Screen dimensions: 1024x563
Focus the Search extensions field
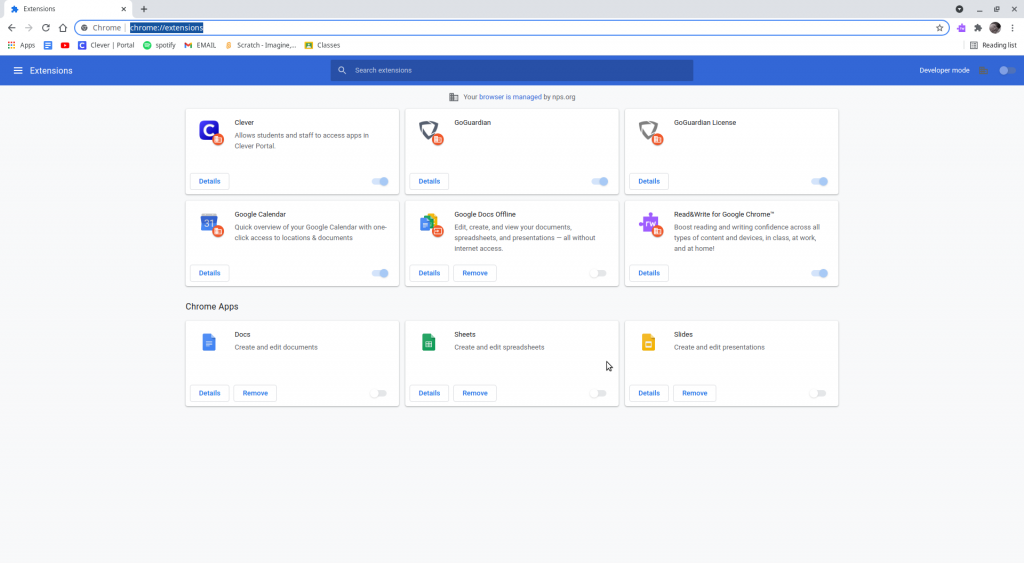pos(512,71)
